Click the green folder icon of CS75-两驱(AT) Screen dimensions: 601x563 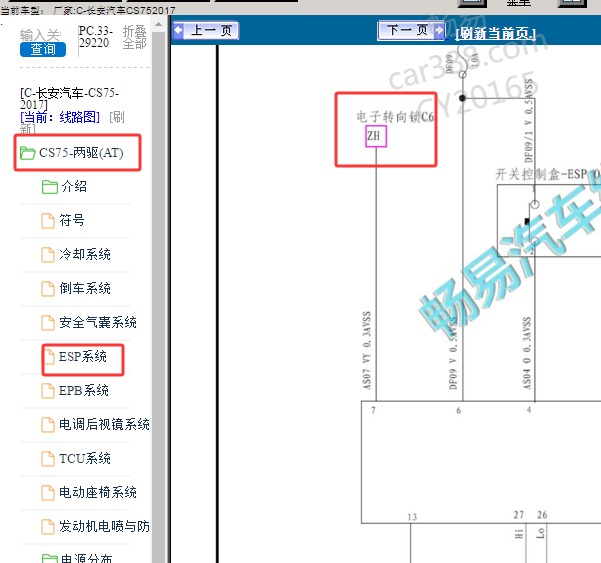(28, 153)
